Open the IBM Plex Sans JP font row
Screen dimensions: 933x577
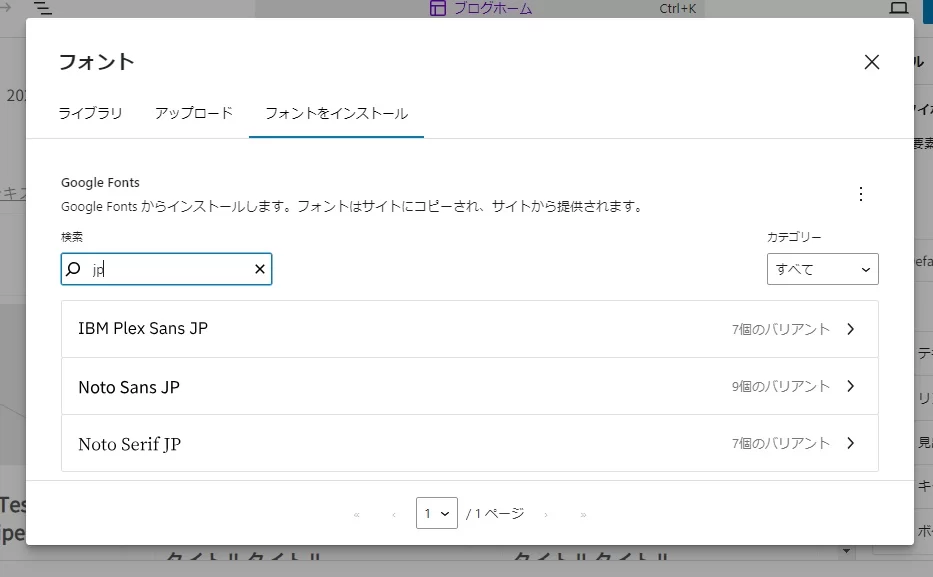(469, 329)
